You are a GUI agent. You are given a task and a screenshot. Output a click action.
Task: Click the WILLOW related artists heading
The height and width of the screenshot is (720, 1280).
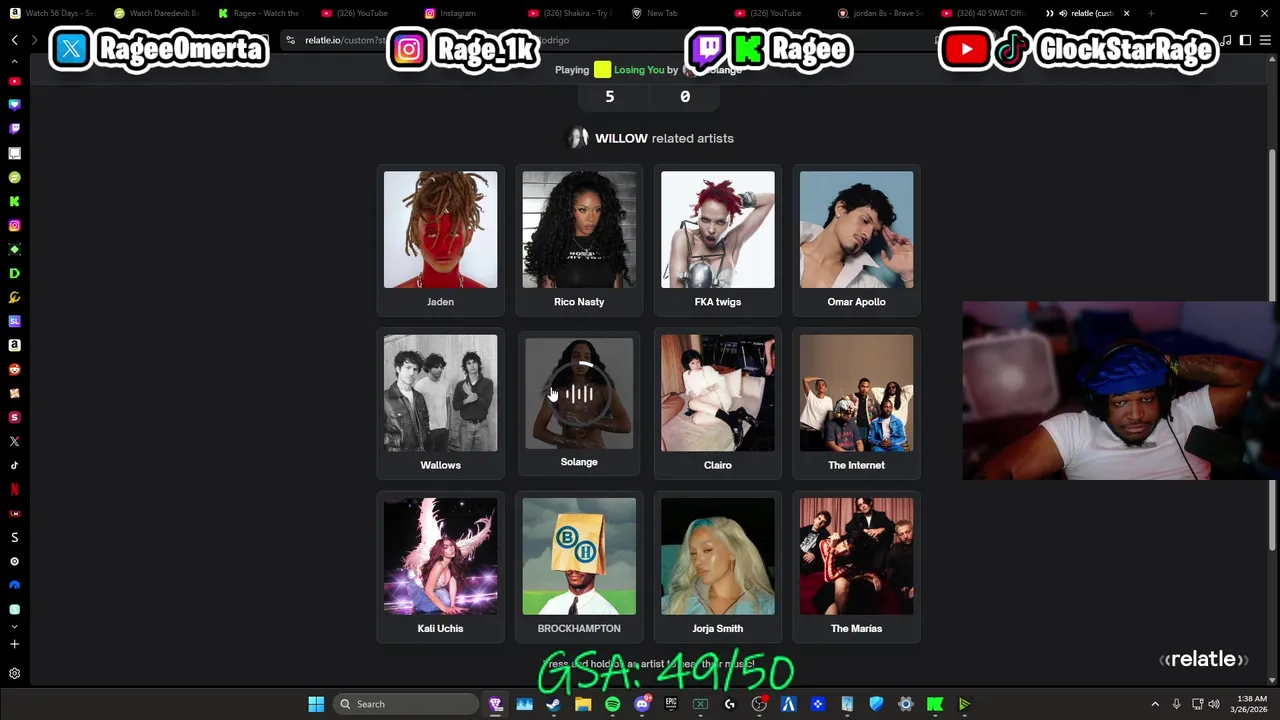(664, 138)
